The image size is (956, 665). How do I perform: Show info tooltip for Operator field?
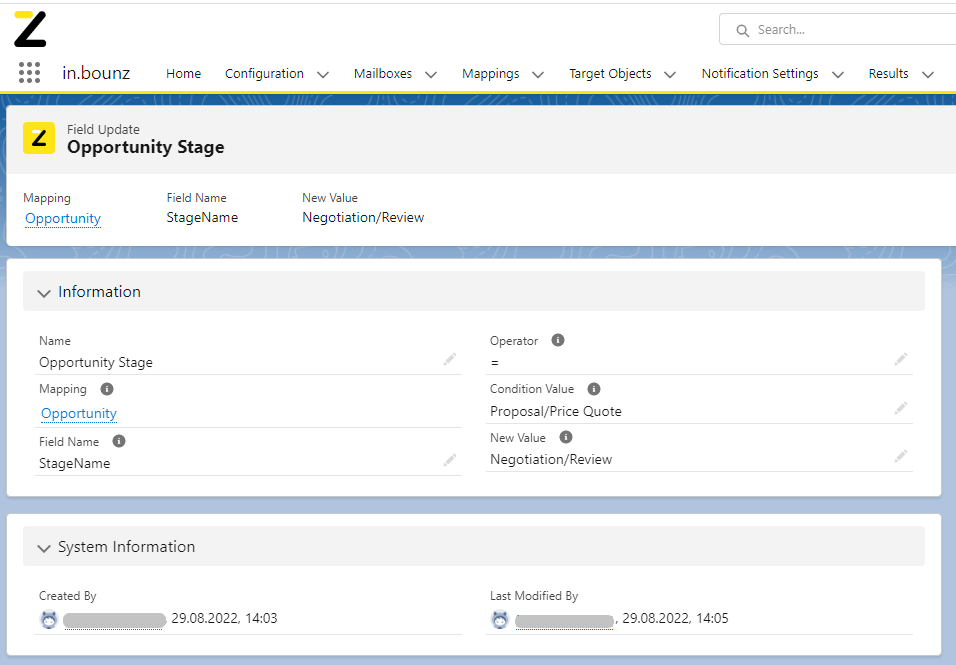pos(557,340)
